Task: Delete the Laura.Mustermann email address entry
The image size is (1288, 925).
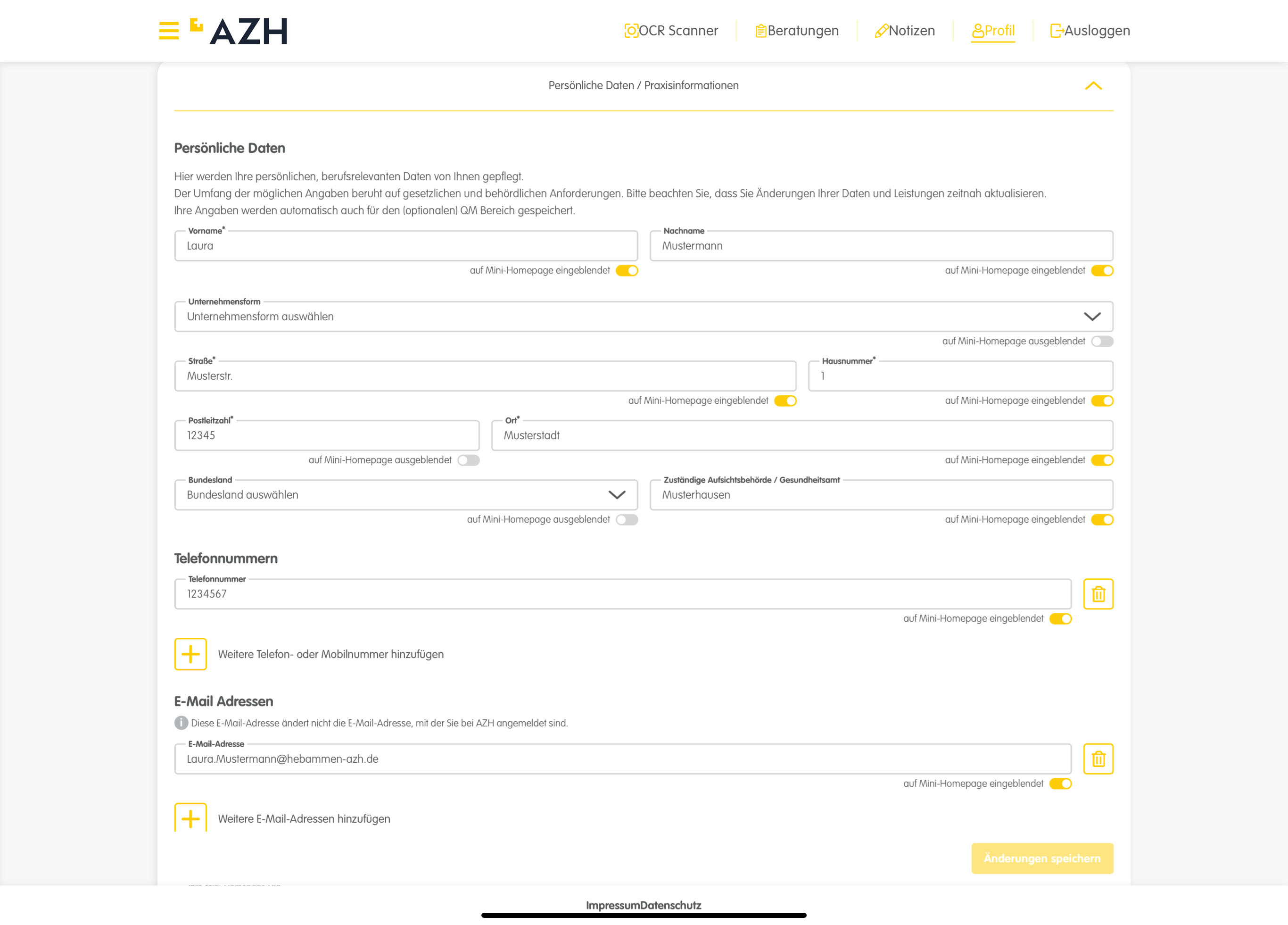Action: tap(1098, 758)
